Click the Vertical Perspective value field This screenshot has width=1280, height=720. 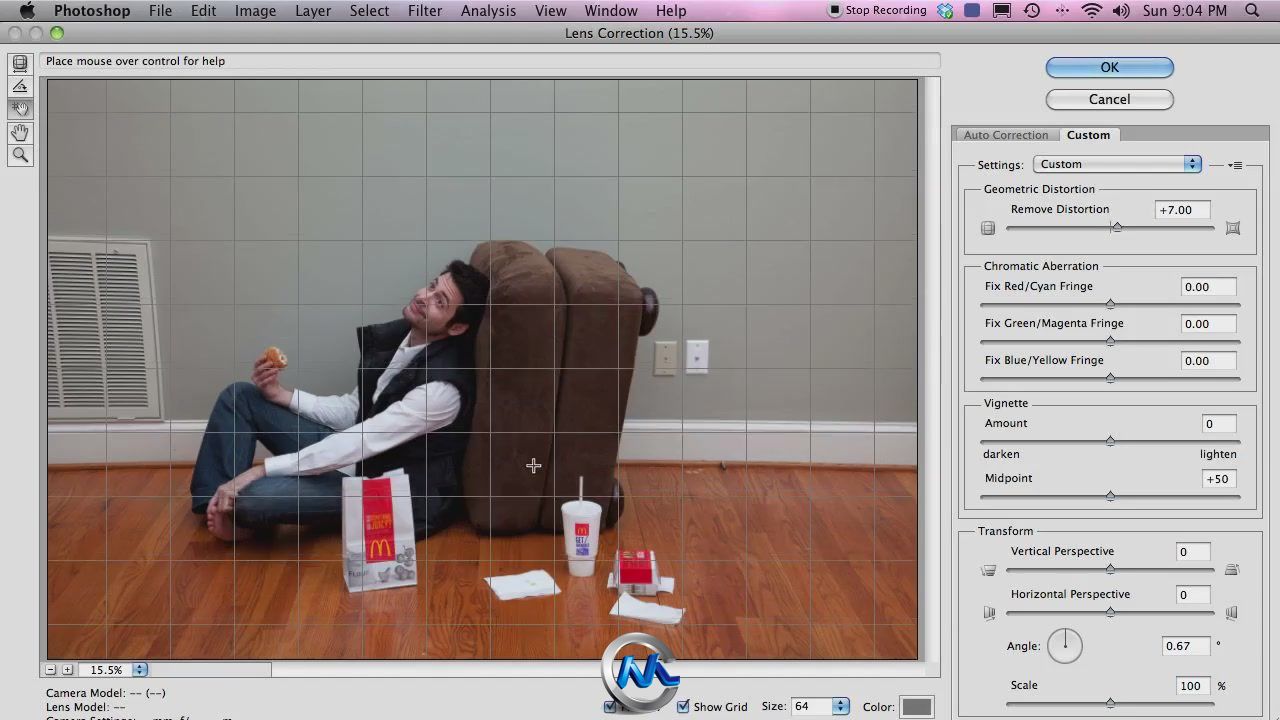tap(1193, 552)
